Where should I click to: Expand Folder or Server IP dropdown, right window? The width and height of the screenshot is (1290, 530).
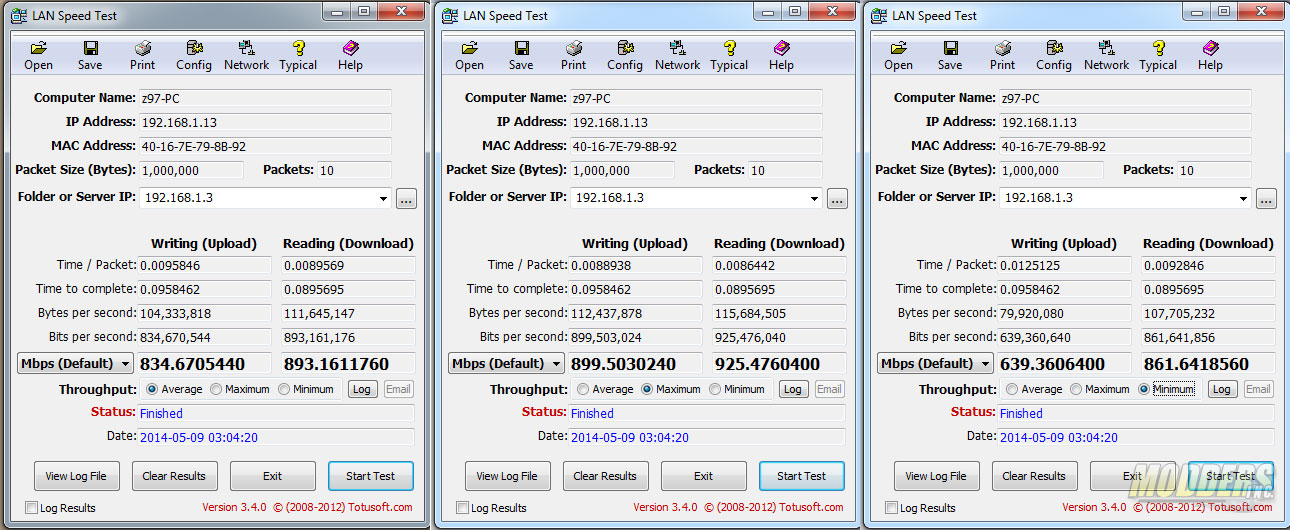[x=1244, y=198]
